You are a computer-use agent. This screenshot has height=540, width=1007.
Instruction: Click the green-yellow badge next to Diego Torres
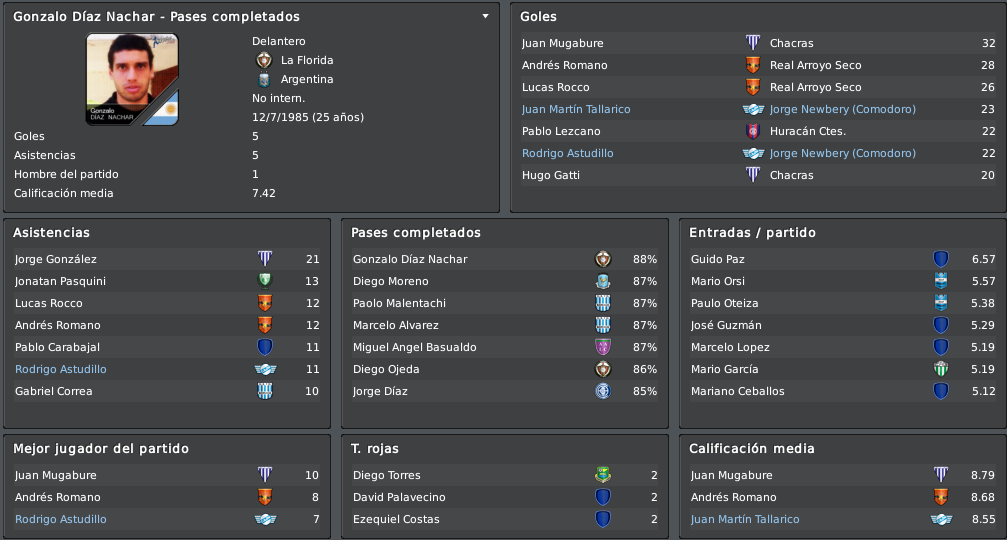tap(602, 475)
